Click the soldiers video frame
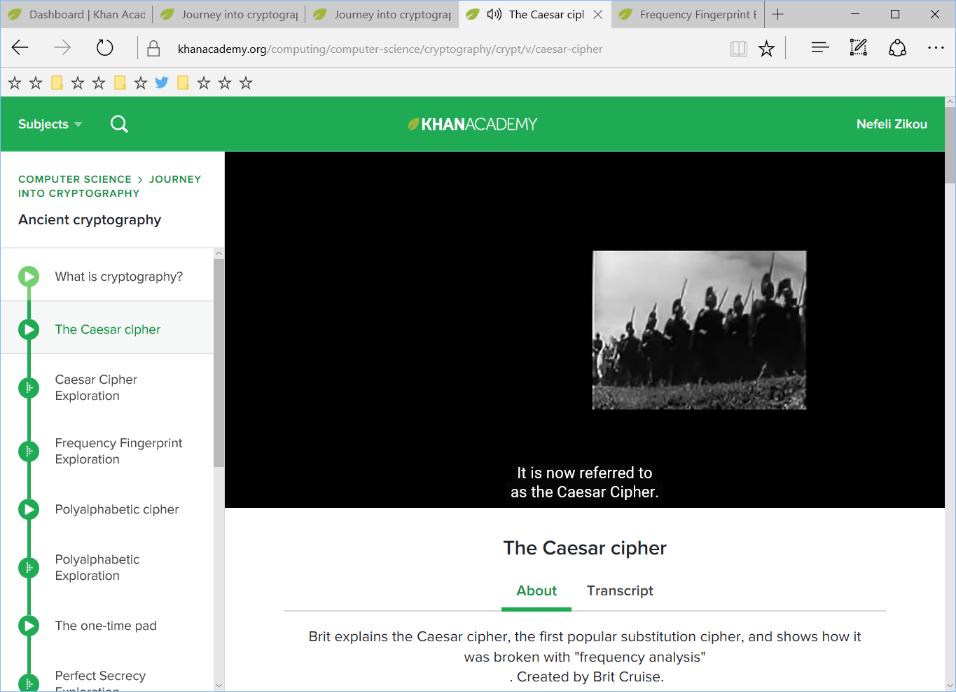 click(x=699, y=330)
